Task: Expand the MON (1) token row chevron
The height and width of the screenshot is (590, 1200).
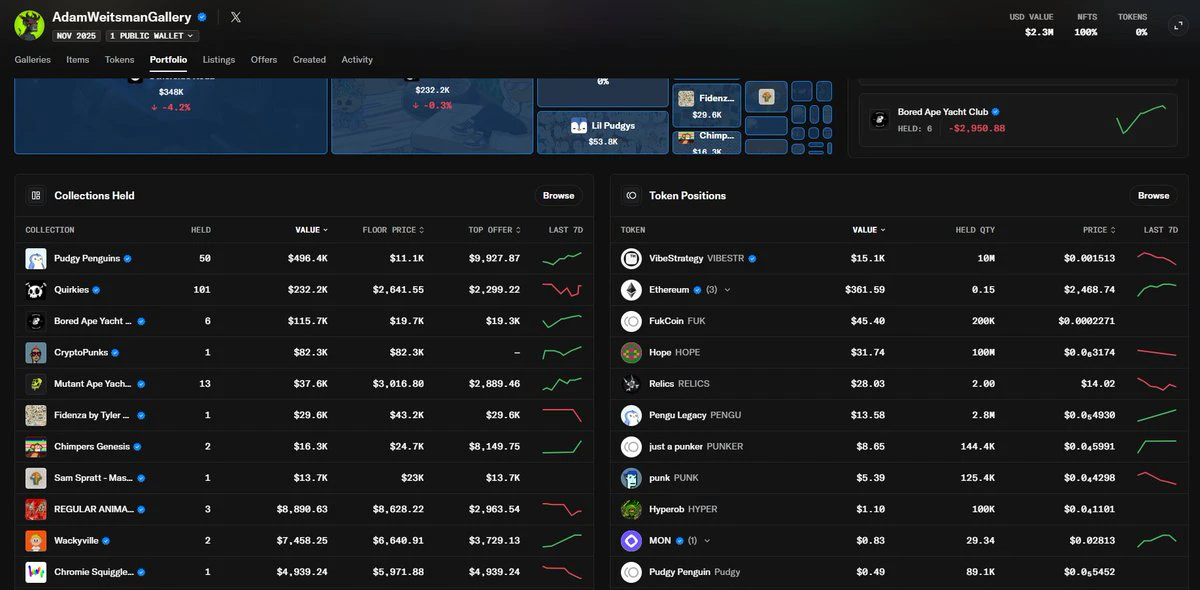Action: click(x=707, y=541)
